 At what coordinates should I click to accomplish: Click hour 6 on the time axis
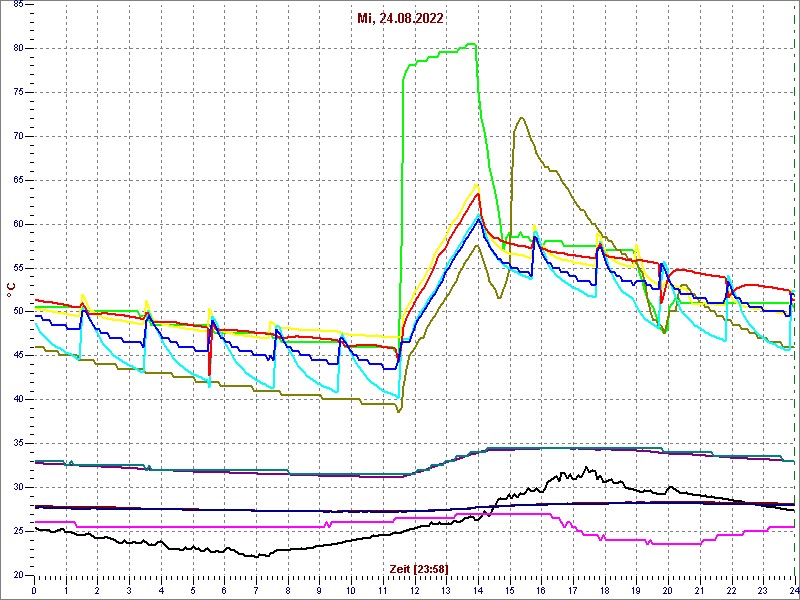pyautogui.click(x=224, y=590)
